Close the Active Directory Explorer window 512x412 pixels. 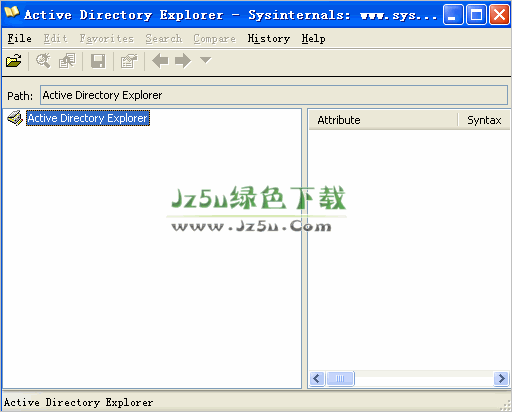pyautogui.click(x=499, y=15)
